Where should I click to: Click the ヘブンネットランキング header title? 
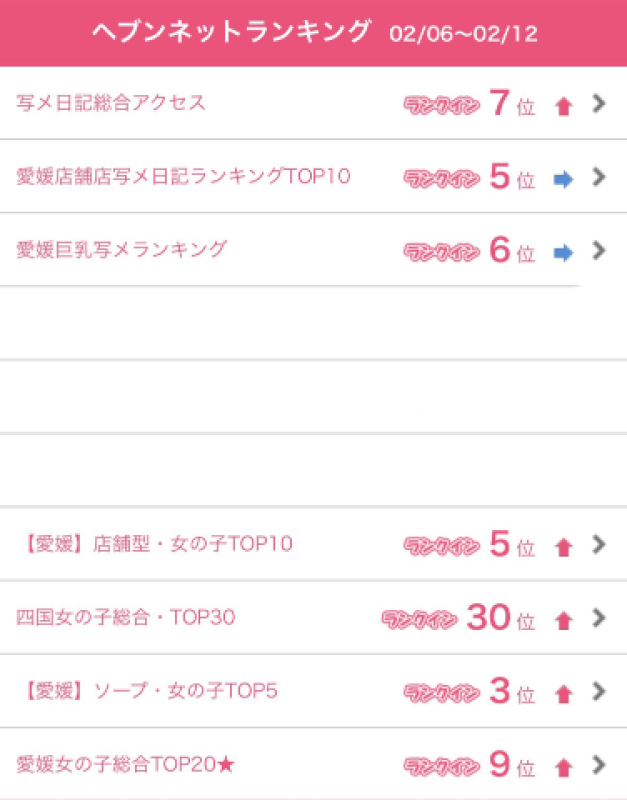(231, 32)
